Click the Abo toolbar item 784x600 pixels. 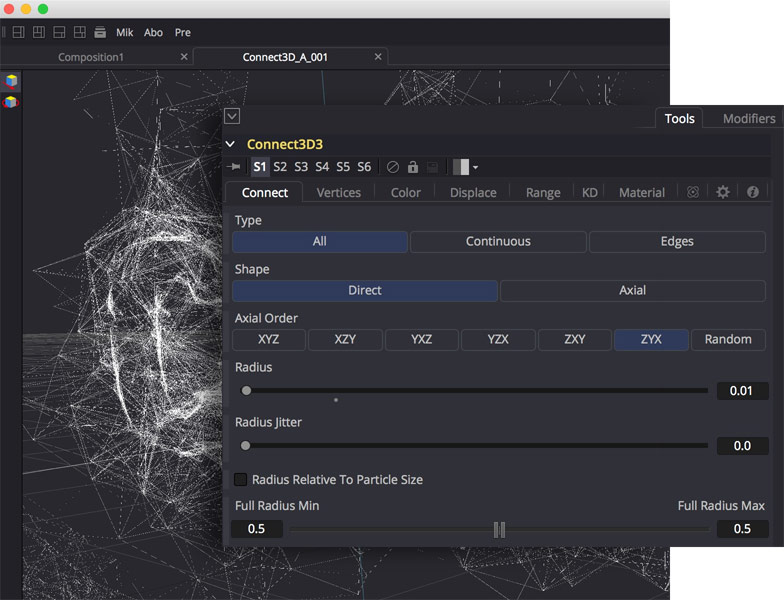154,32
